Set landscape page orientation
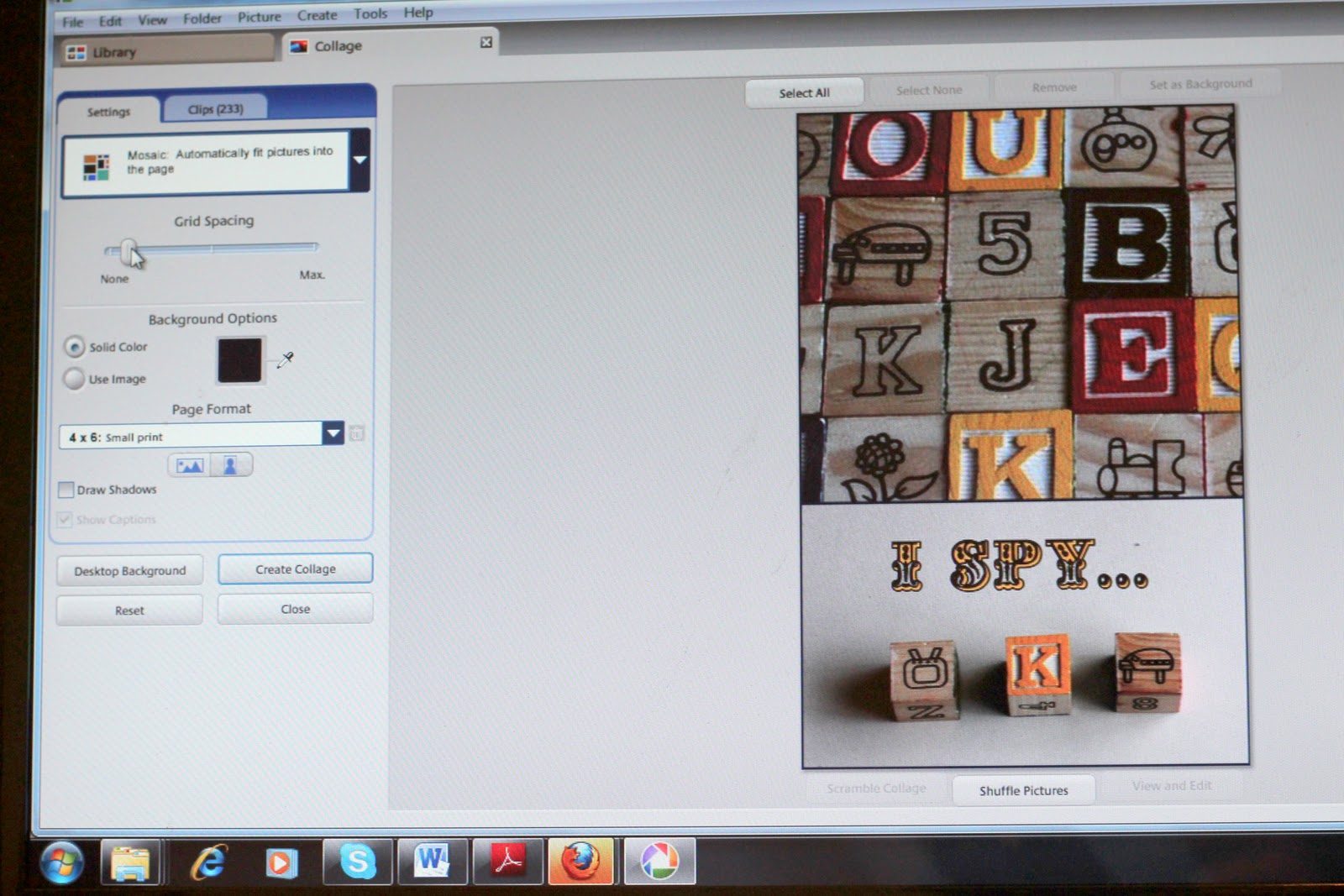 190,465
